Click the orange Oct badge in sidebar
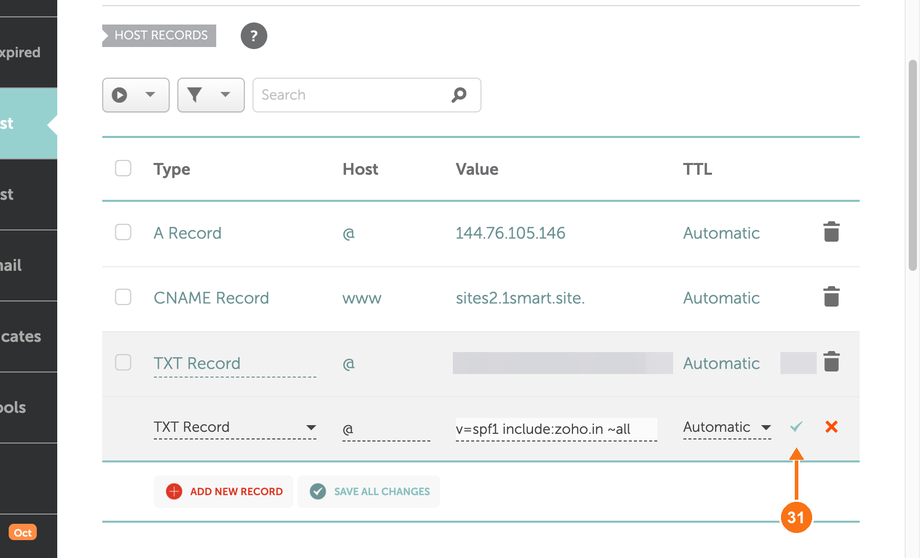The width and height of the screenshot is (920, 558). 23,533
